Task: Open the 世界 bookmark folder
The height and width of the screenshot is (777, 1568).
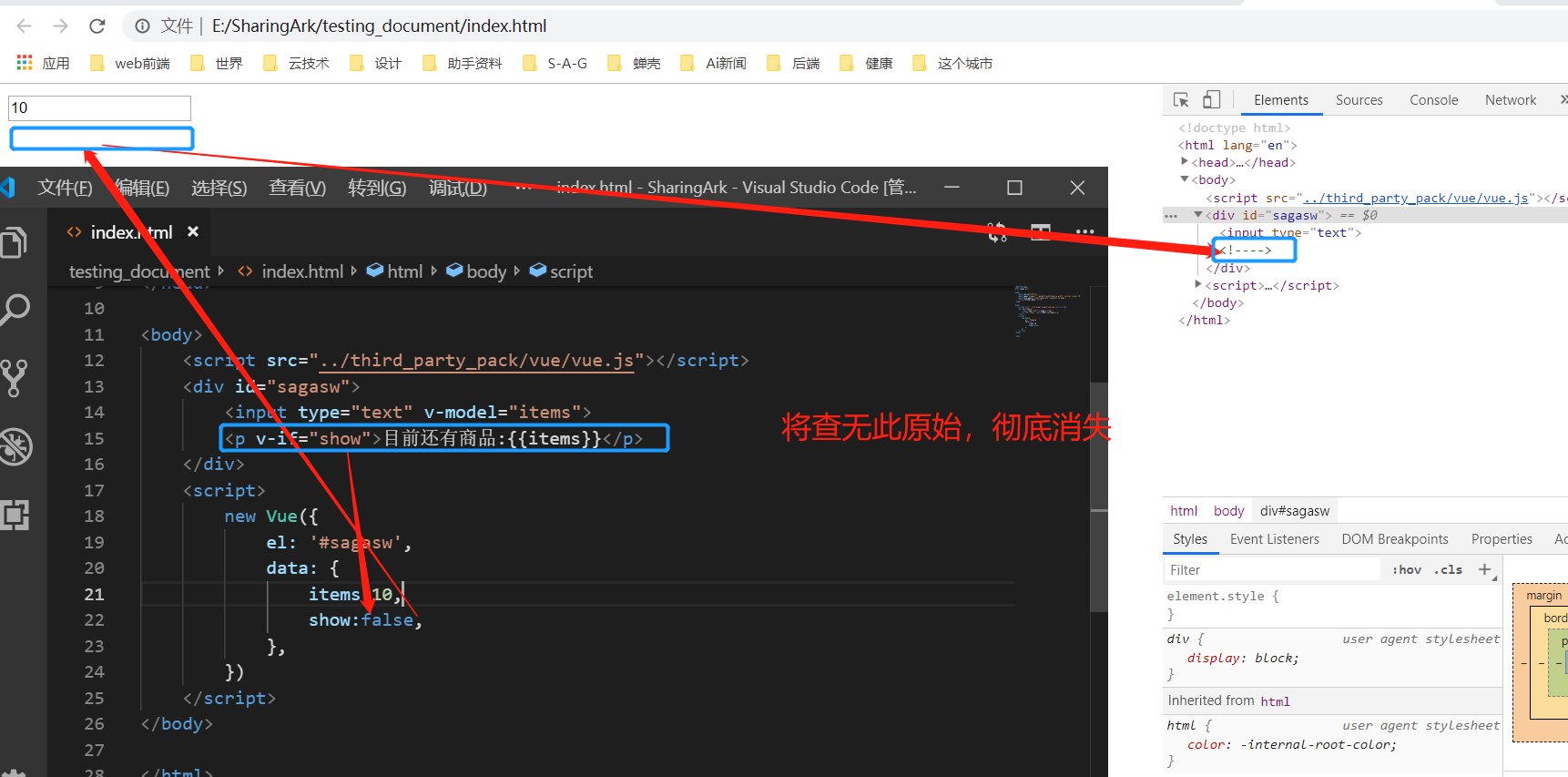Action: [217, 63]
